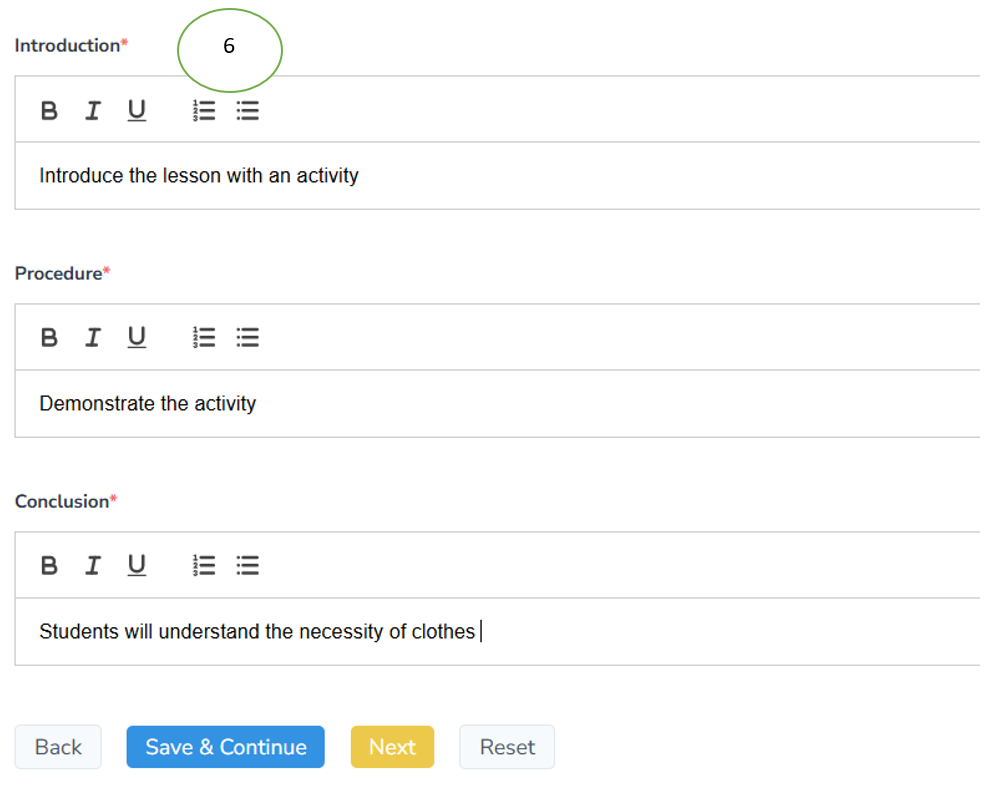Apply bold formatting in the Conclusion editor
The height and width of the screenshot is (787, 996).
pyautogui.click(x=49, y=565)
